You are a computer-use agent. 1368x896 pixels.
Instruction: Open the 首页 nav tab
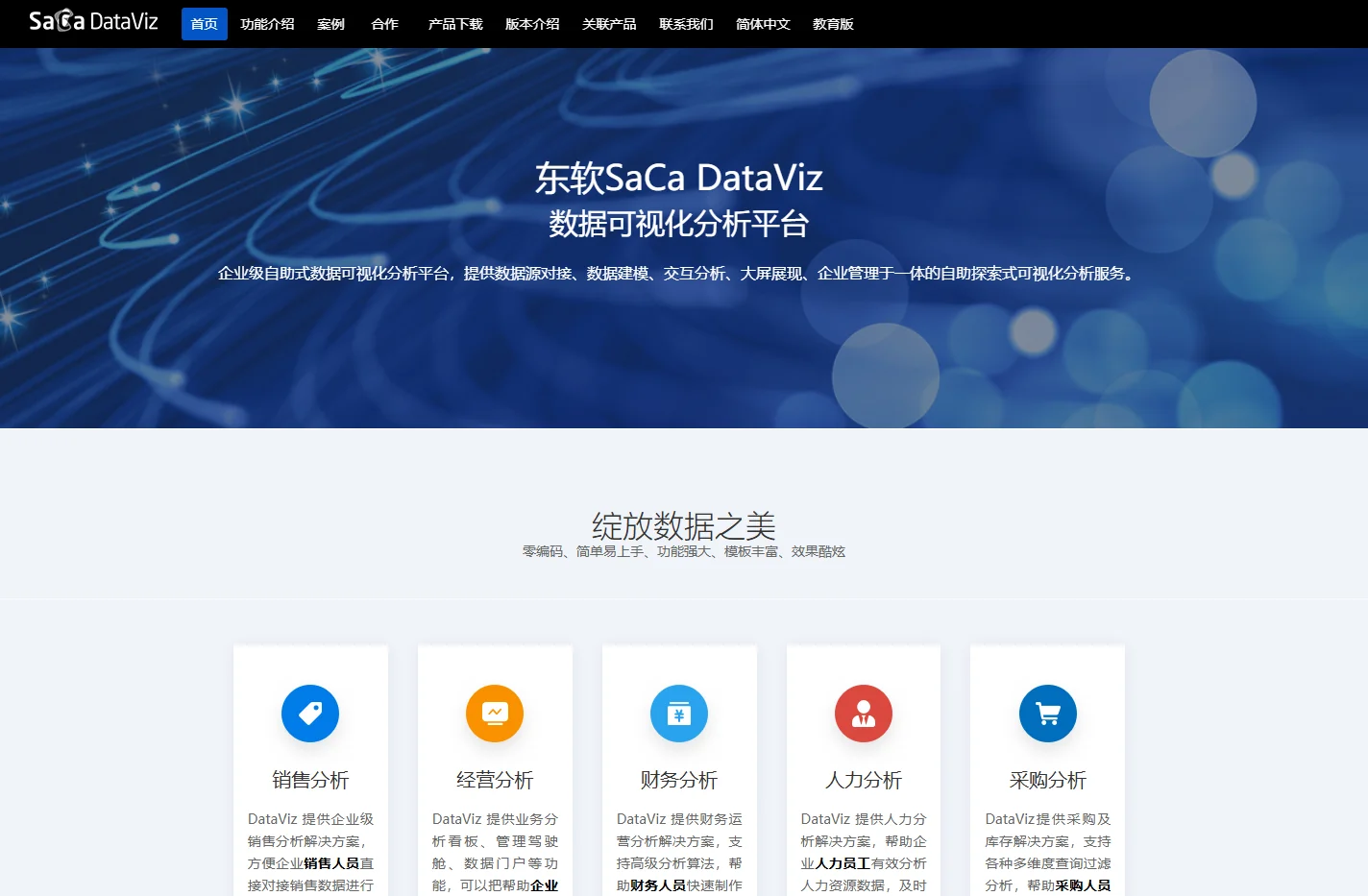tap(205, 24)
